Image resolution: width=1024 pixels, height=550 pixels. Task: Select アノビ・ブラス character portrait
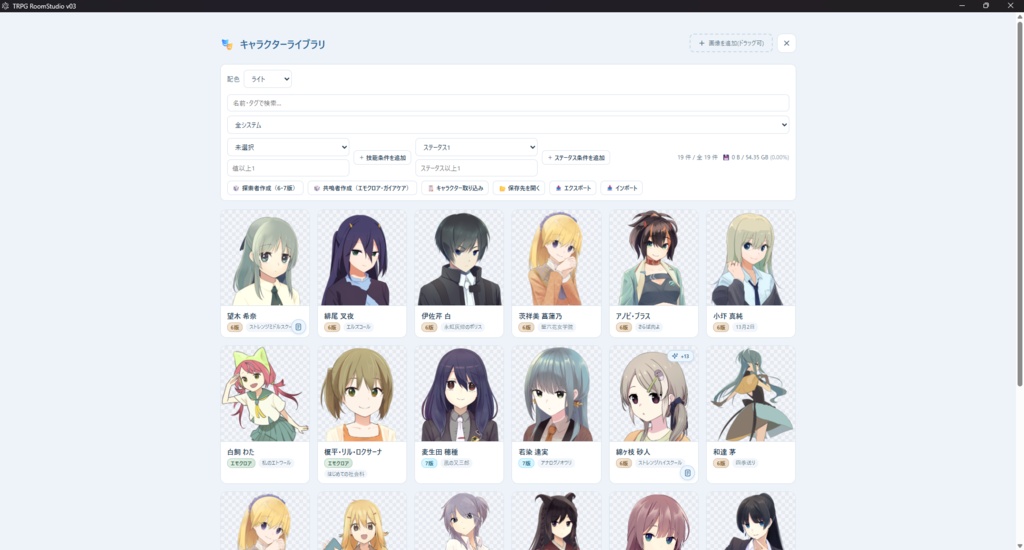(x=654, y=257)
